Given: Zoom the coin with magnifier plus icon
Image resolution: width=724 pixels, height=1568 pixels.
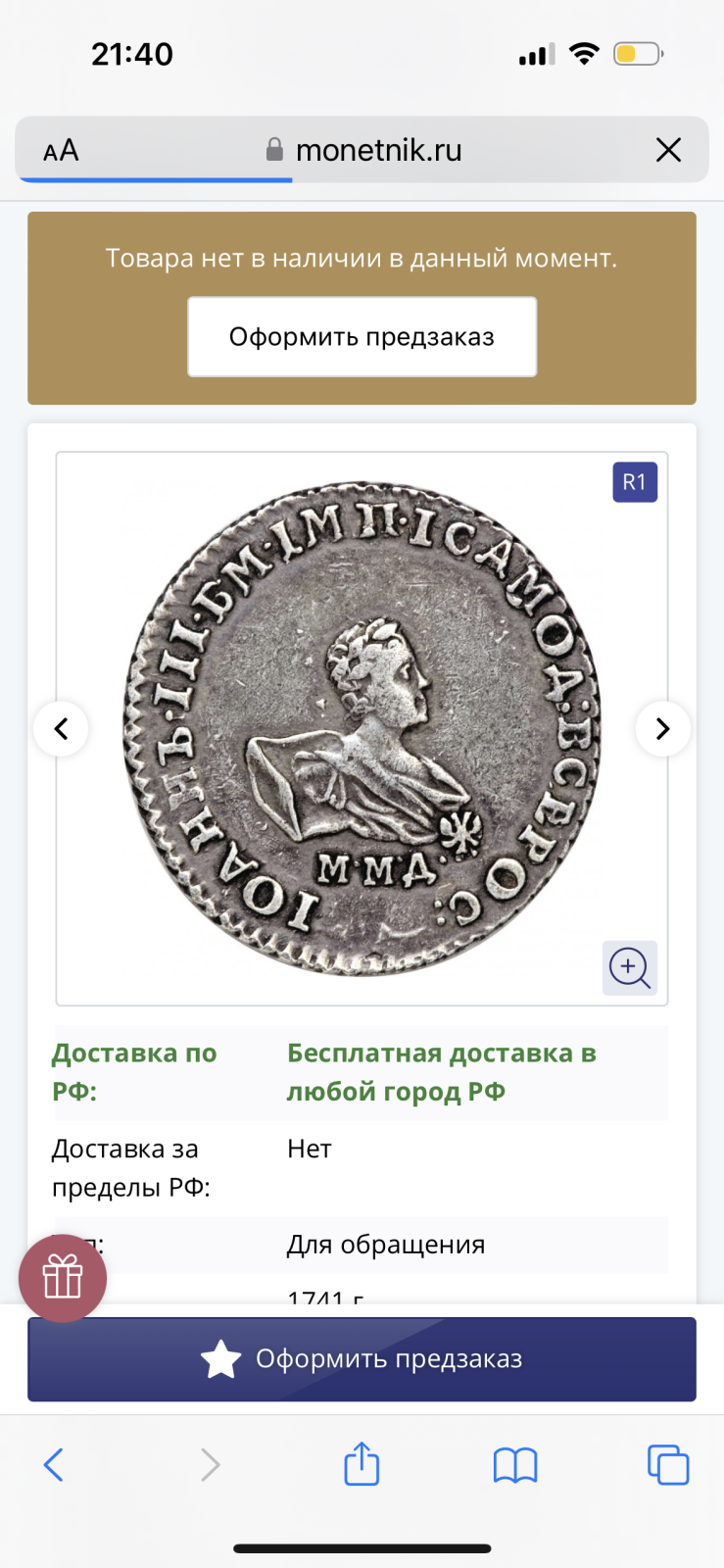Looking at the screenshot, I should pyautogui.click(x=630, y=968).
